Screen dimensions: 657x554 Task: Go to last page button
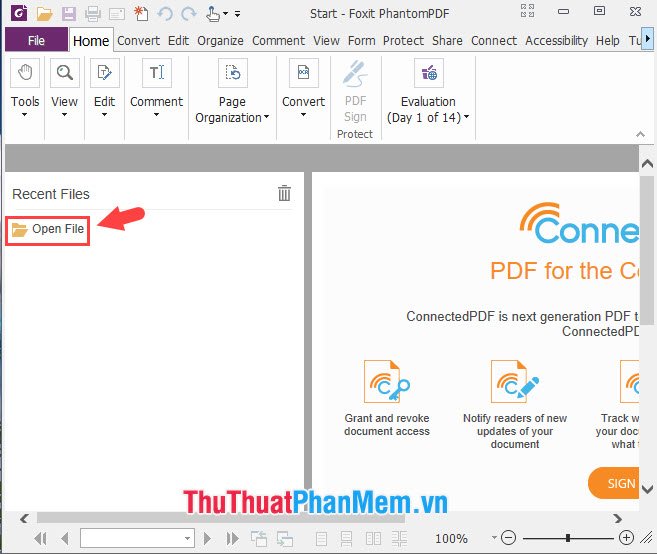click(x=232, y=538)
